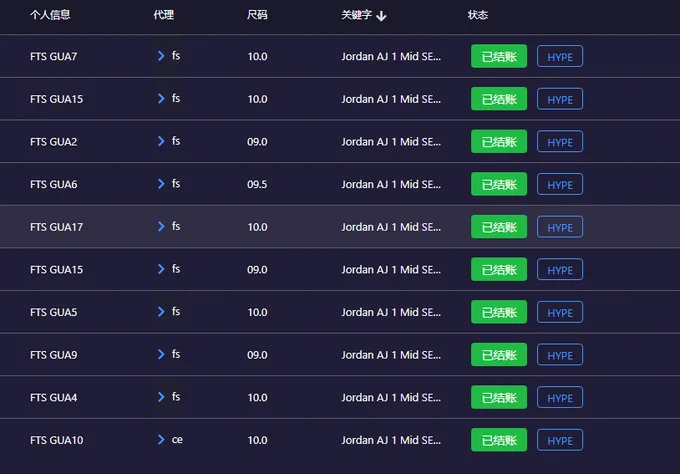Click 已结账 status in FTS GUA2 row
The height and width of the screenshot is (474, 680).
(x=499, y=141)
